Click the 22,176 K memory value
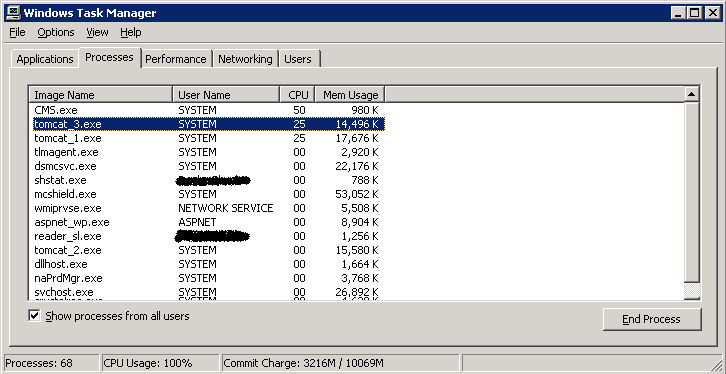The height and width of the screenshot is (374, 726). (x=357, y=166)
